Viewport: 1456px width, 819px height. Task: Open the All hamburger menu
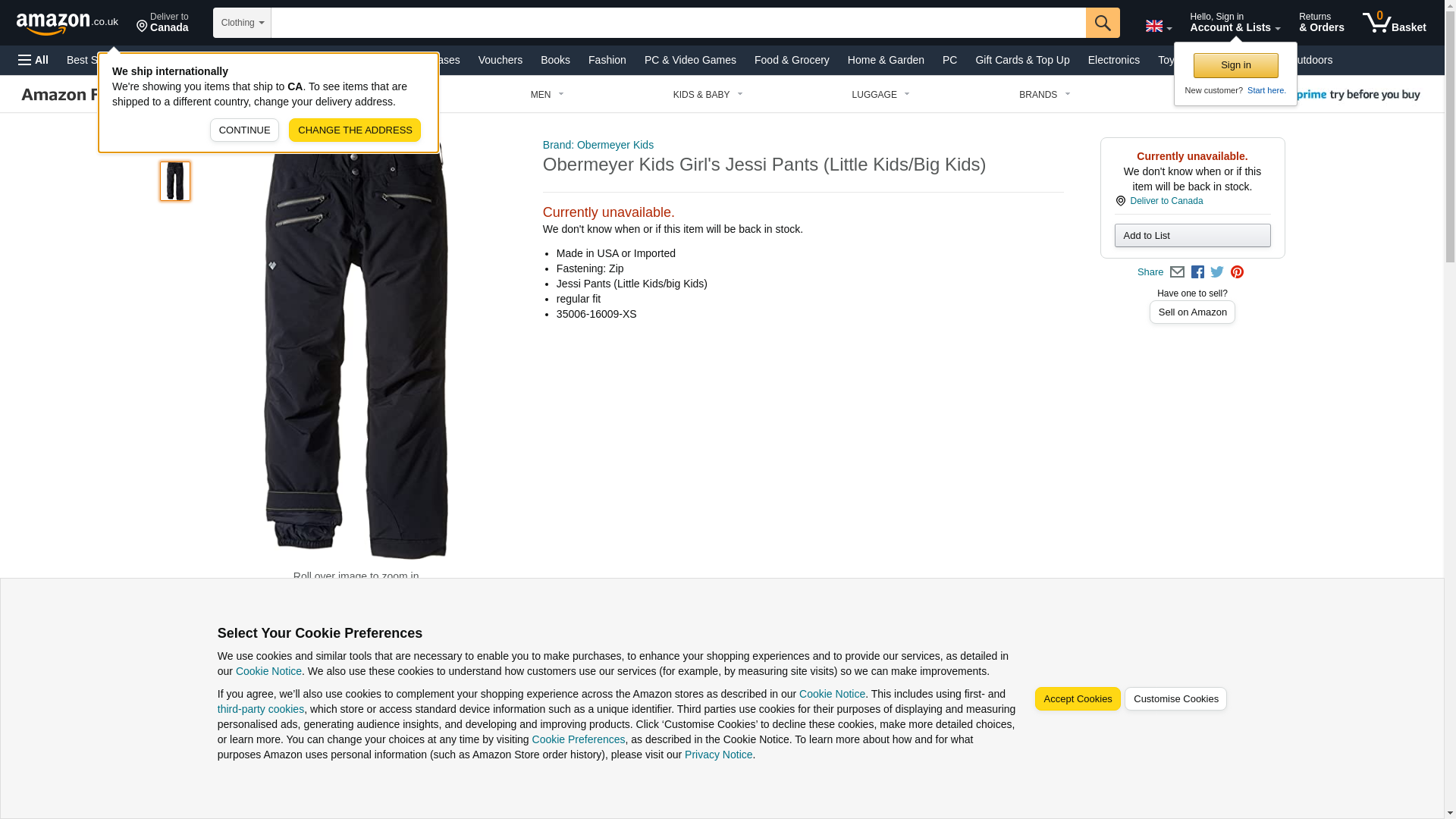(x=33, y=60)
